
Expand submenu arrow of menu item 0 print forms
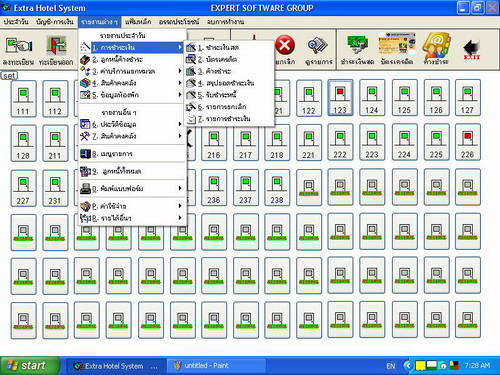[180, 189]
